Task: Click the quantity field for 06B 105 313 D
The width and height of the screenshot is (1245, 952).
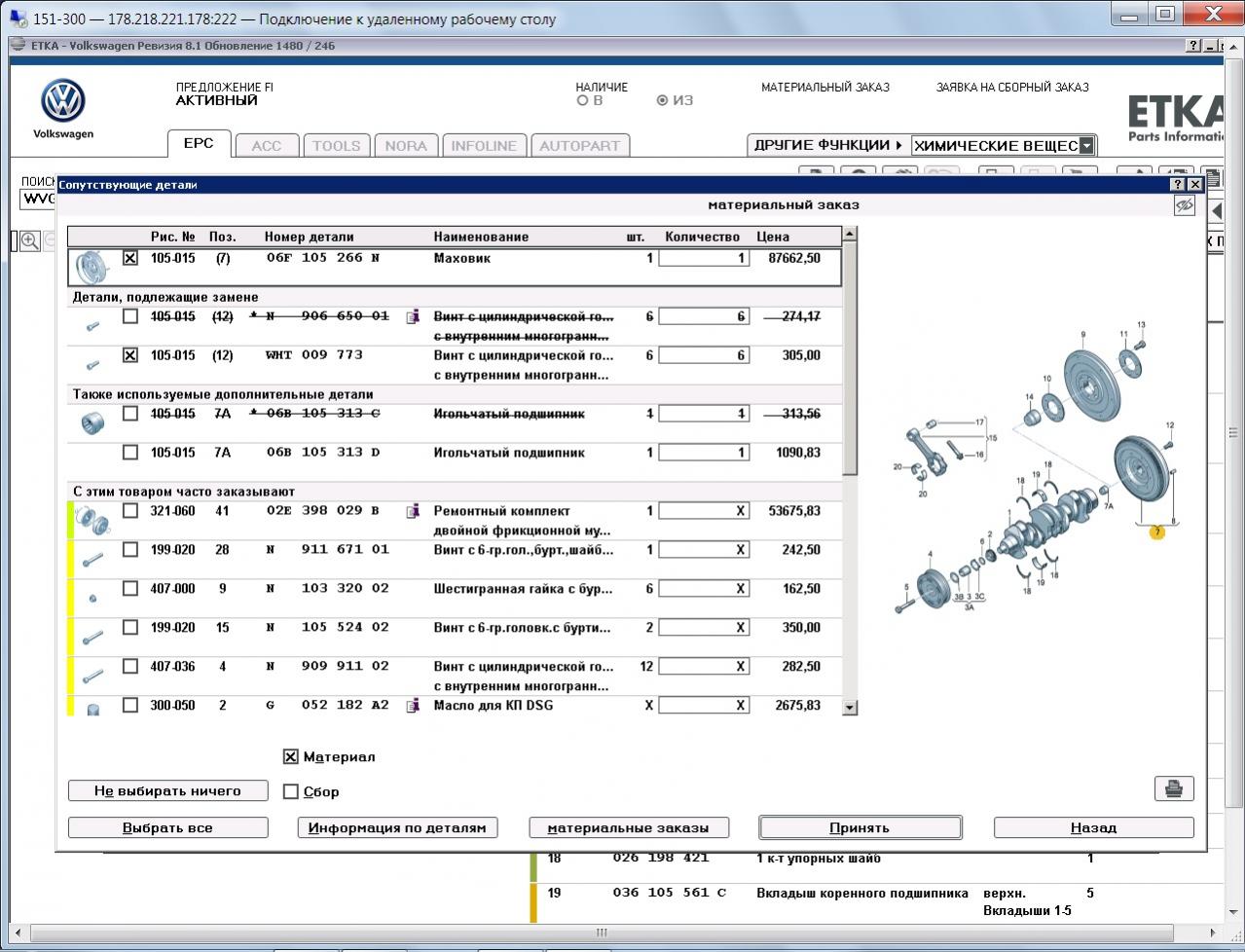Action: coord(704,453)
